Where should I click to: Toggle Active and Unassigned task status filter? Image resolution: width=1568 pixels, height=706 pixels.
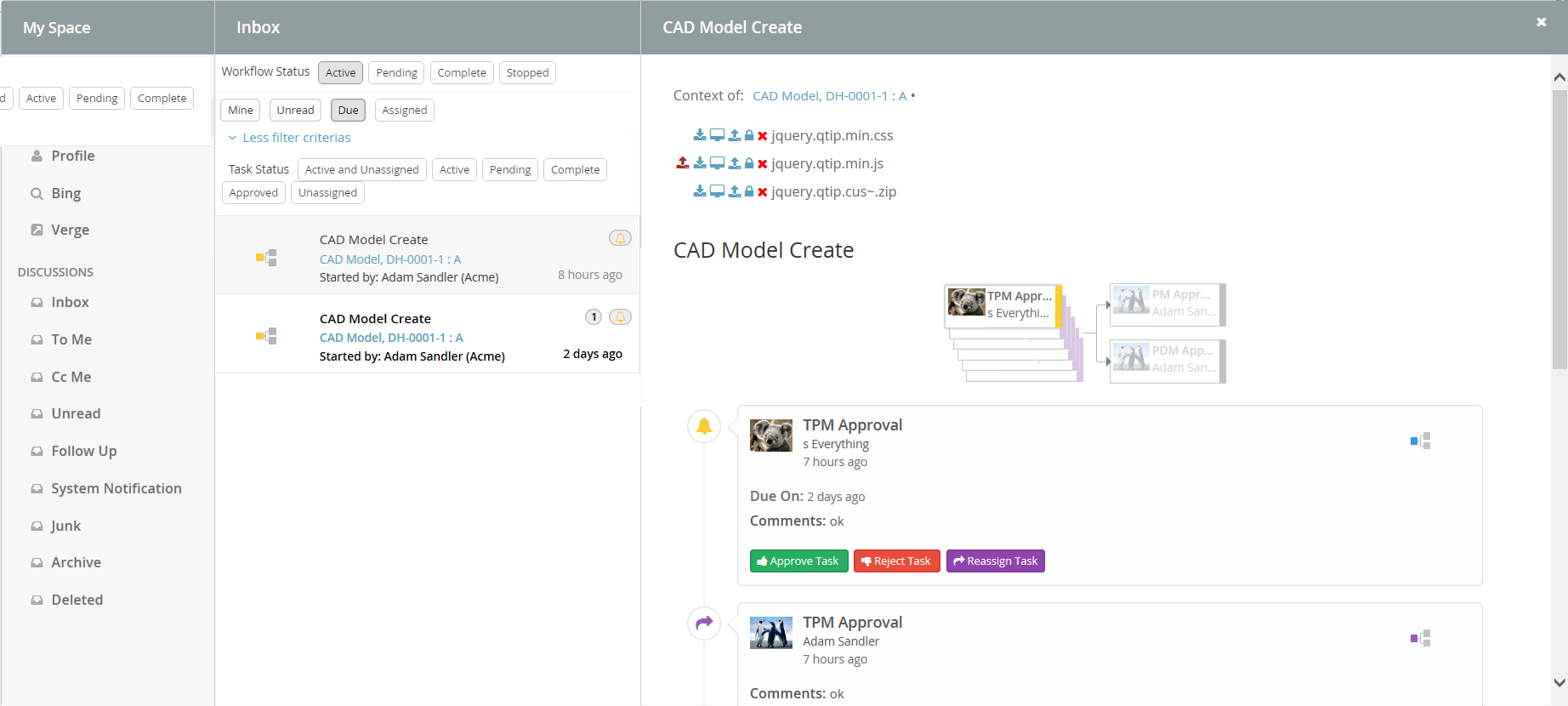pos(361,170)
